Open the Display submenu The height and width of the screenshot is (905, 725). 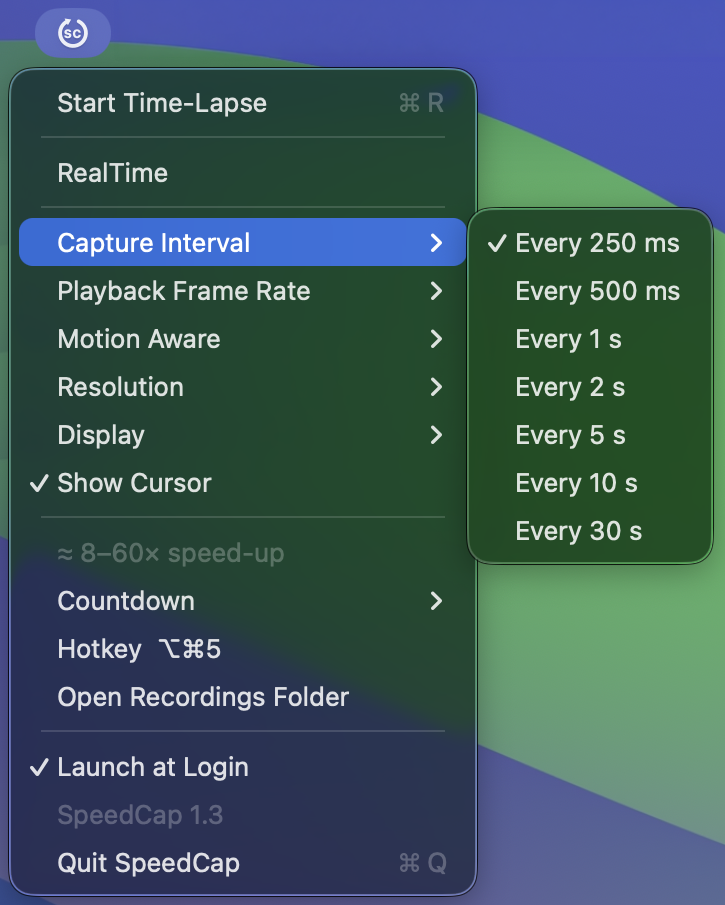point(242,435)
